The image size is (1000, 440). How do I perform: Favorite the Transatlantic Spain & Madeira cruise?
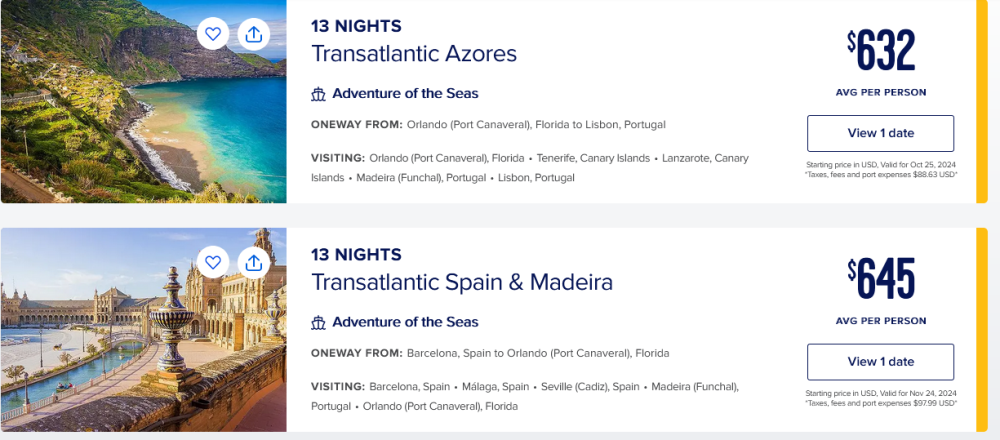[213, 262]
